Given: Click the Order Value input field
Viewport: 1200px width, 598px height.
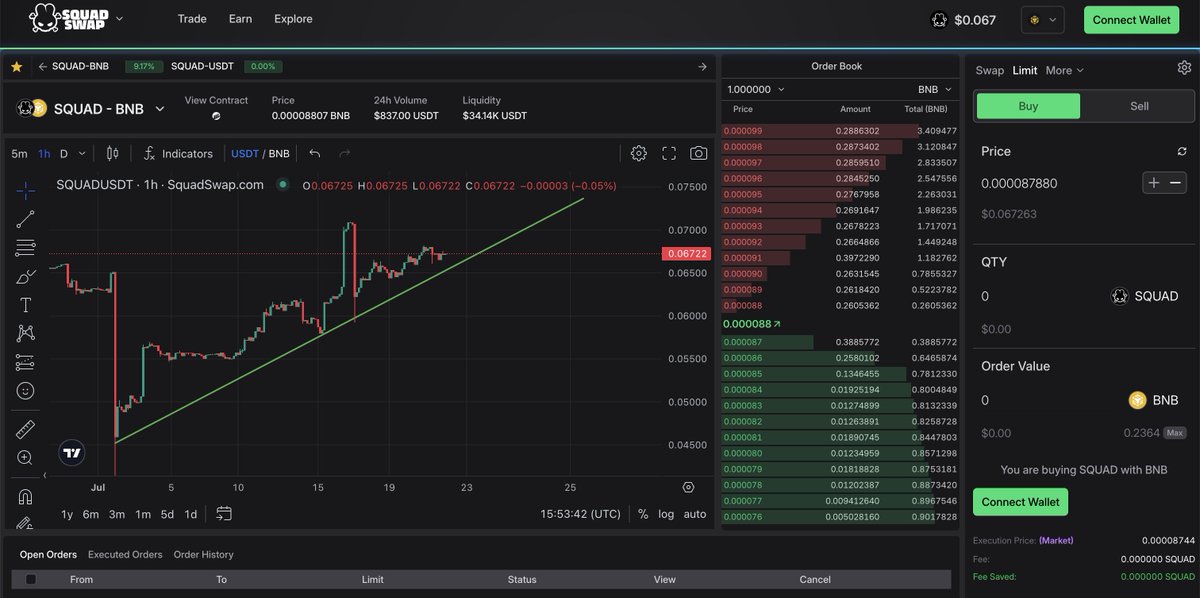Looking at the screenshot, I should tap(1050, 400).
